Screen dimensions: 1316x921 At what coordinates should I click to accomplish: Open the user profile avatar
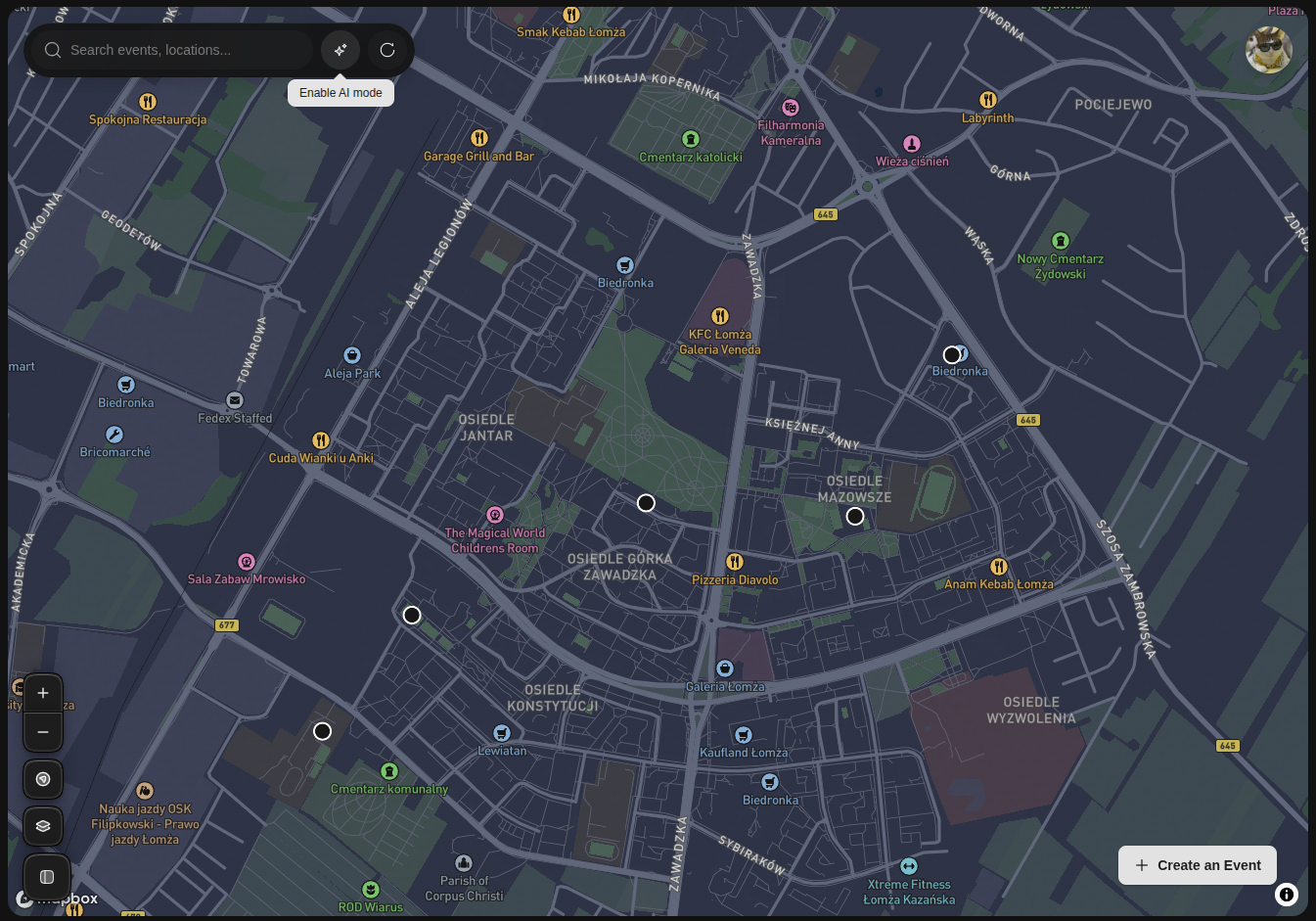(x=1268, y=49)
